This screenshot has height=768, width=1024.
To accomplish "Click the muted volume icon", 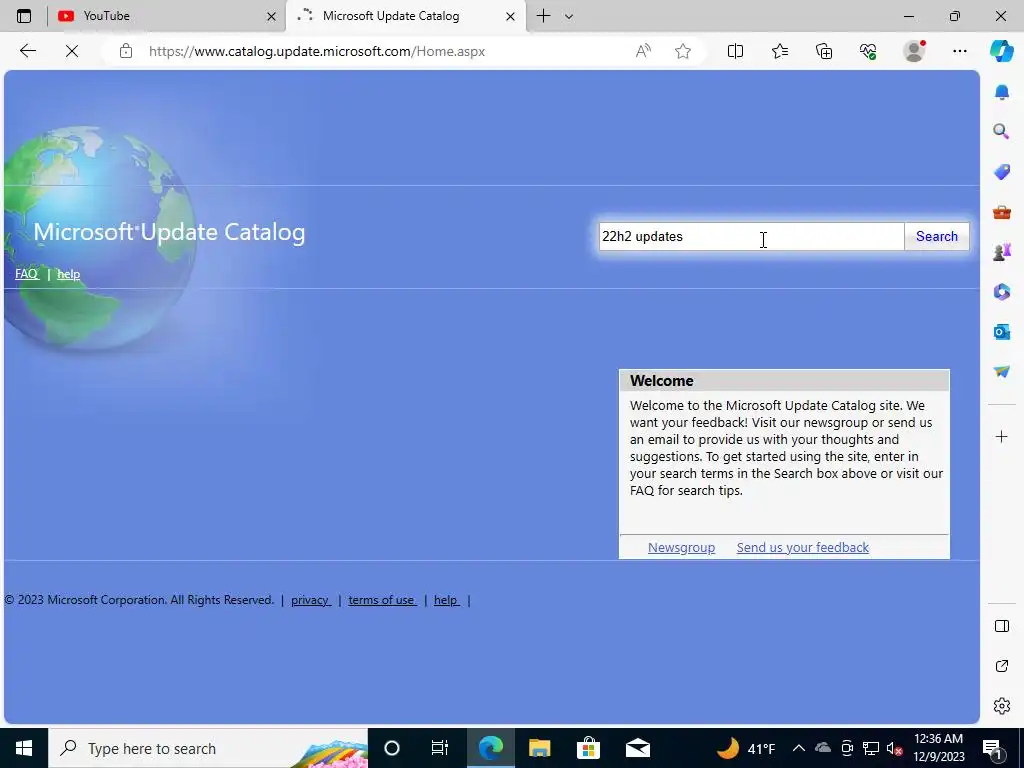I will (895, 748).
